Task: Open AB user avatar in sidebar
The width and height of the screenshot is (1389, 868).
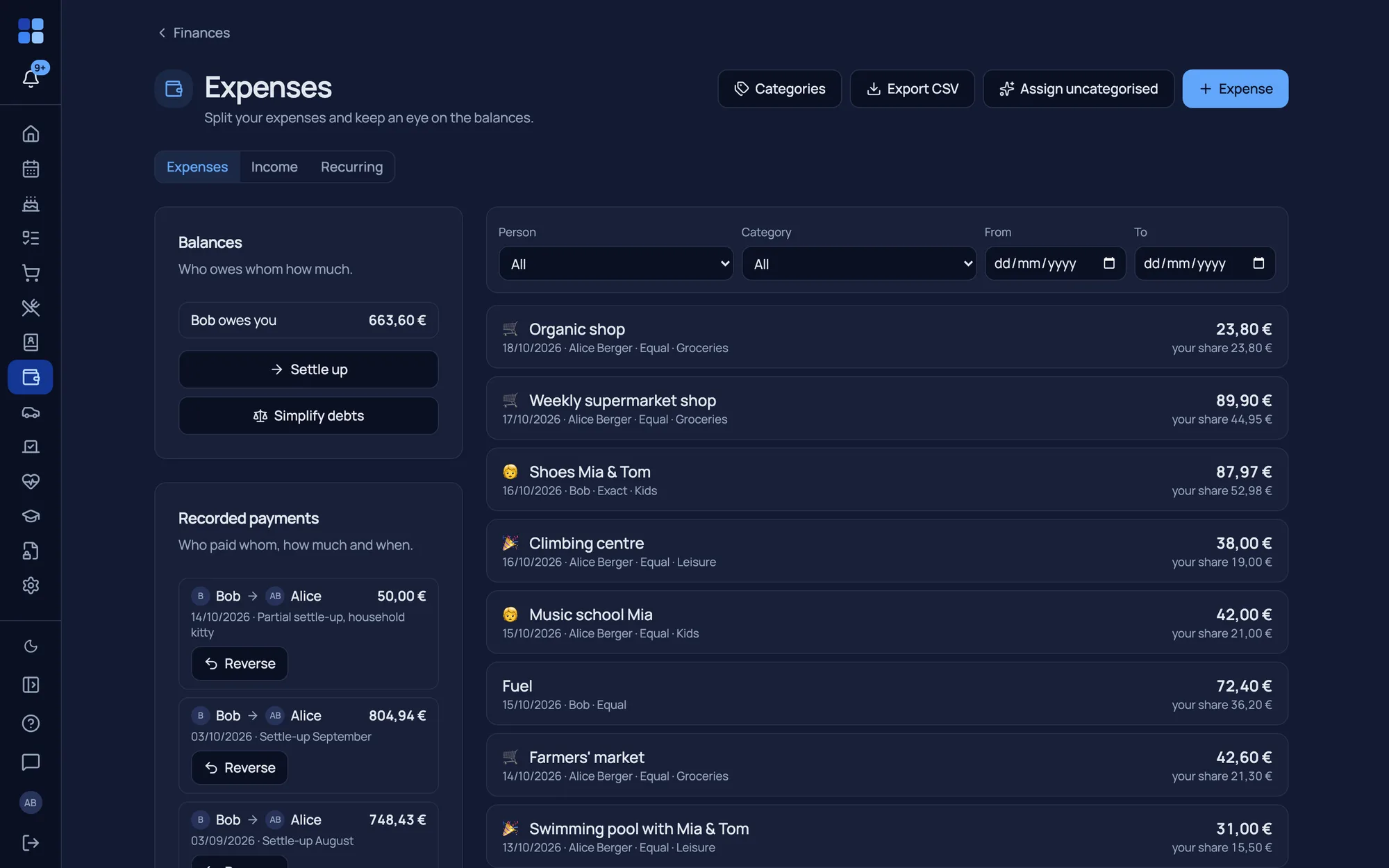Action: [x=31, y=803]
